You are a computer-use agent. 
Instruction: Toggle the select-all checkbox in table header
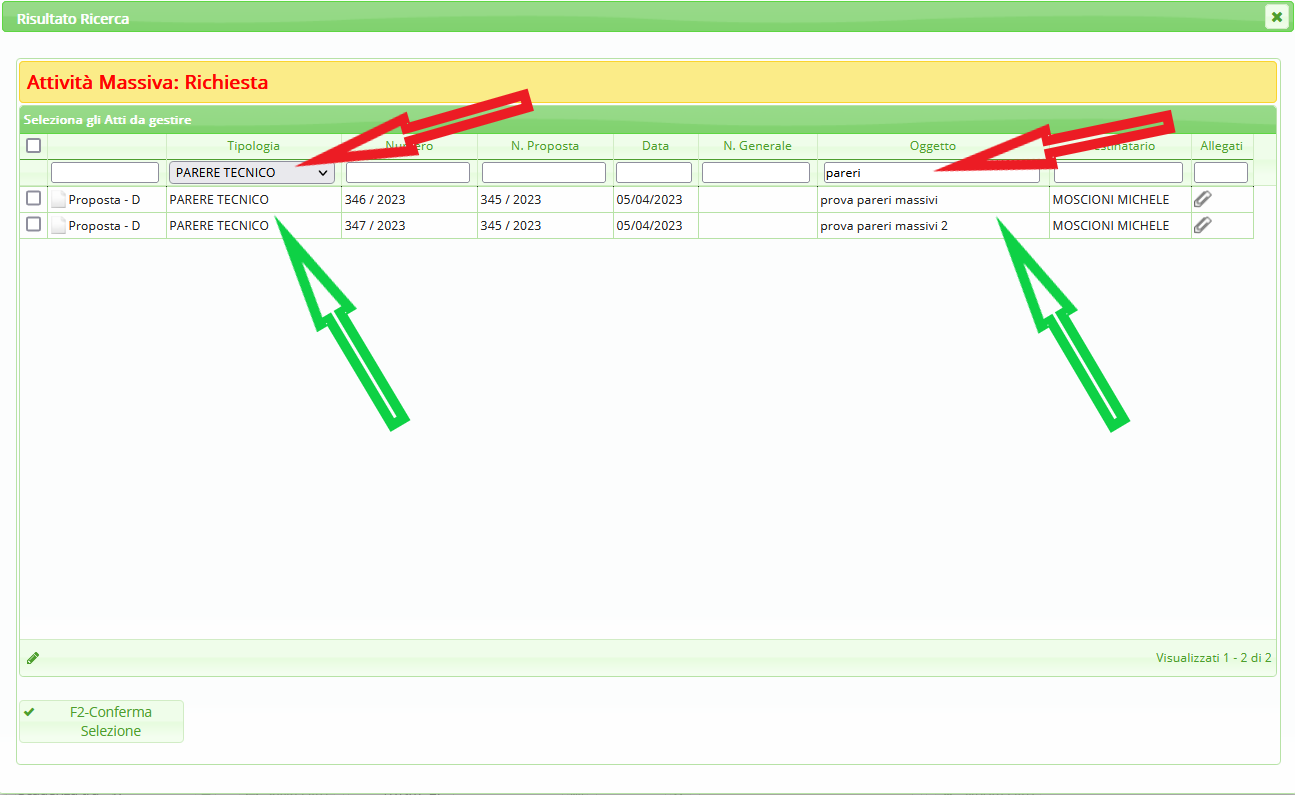33,146
